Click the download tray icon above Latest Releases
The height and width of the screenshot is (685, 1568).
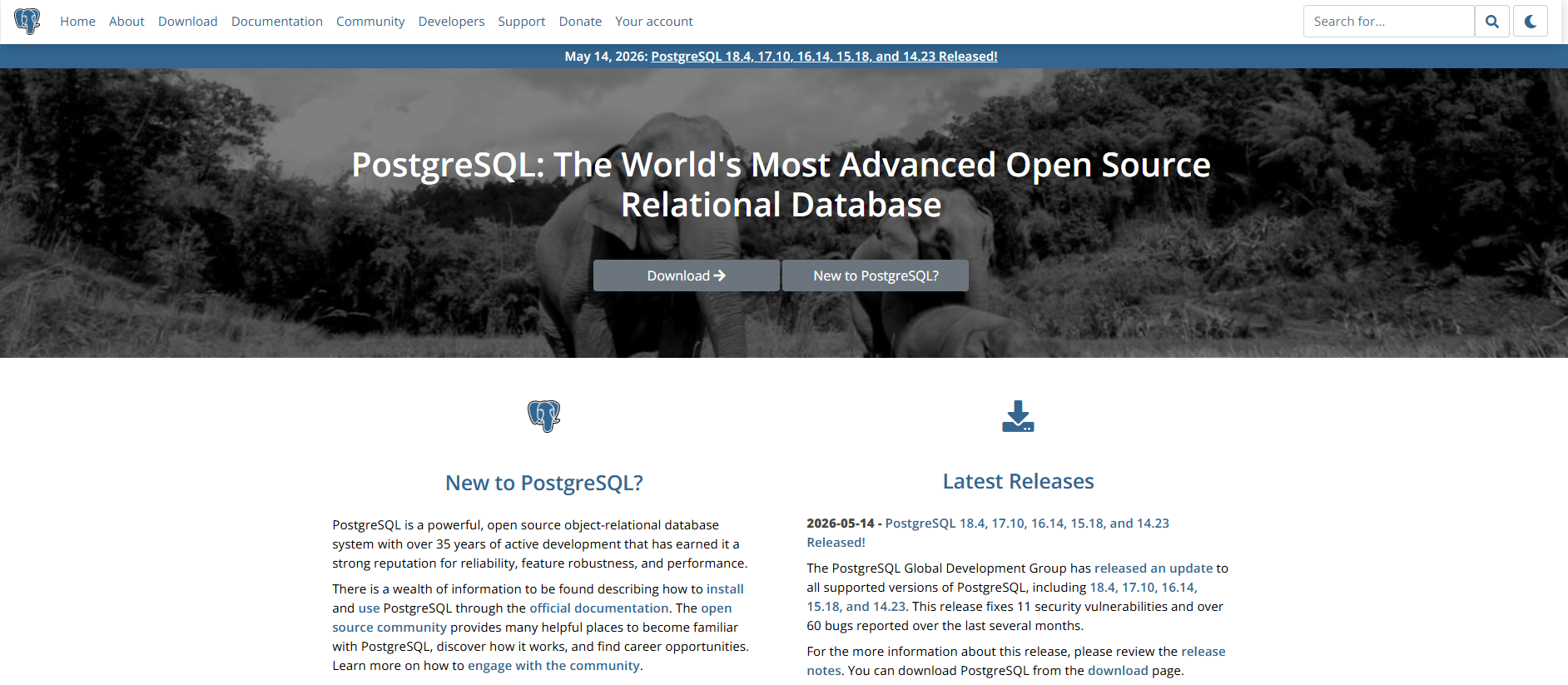1018,416
